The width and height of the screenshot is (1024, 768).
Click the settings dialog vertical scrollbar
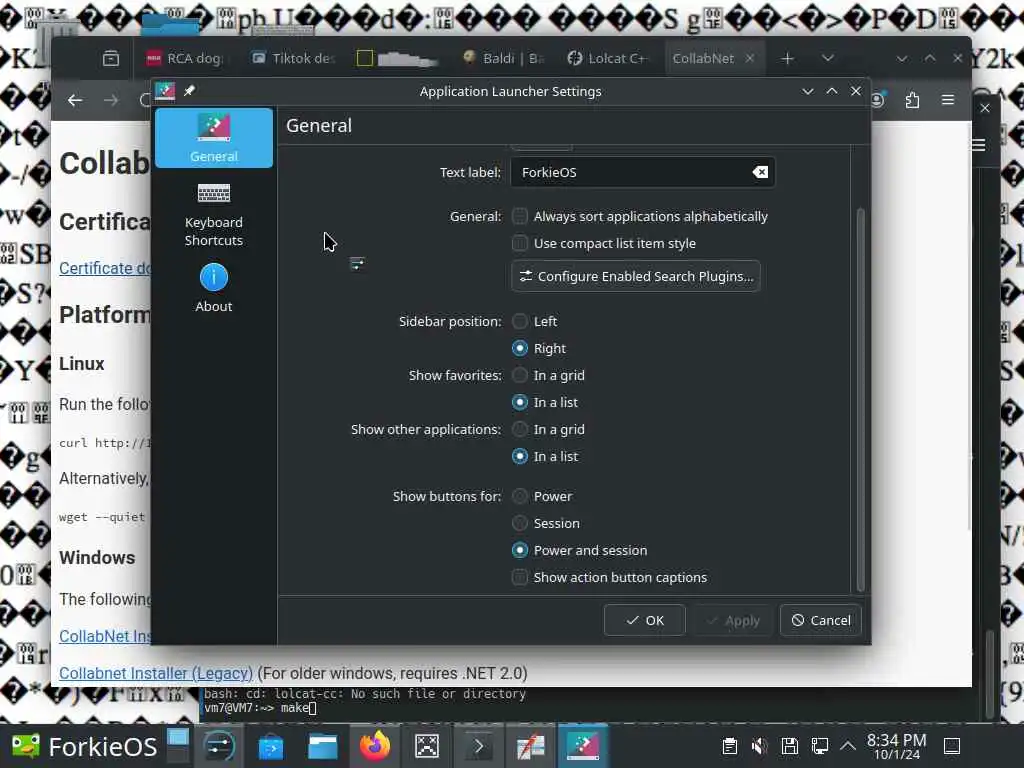pos(860,400)
